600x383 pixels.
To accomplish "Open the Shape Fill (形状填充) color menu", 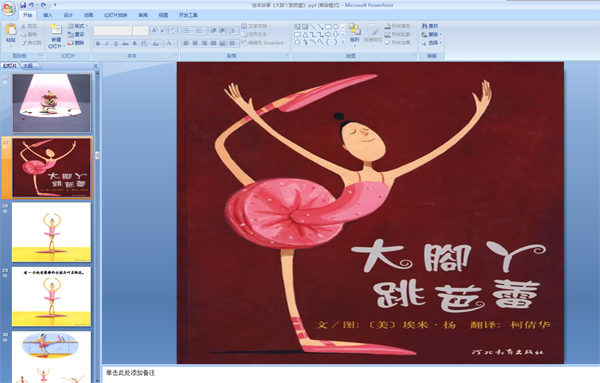I will [x=398, y=26].
